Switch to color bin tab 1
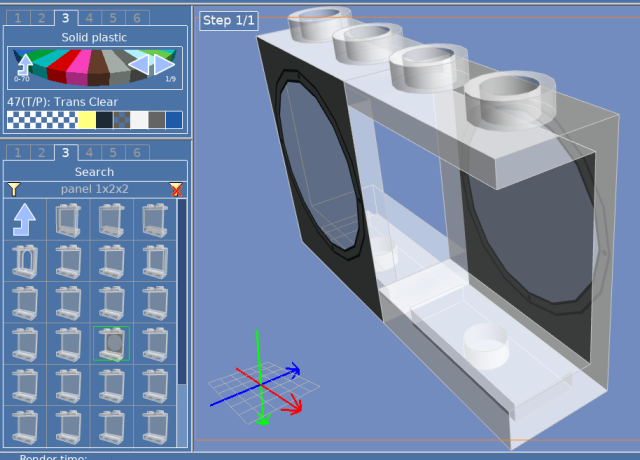 pos(18,18)
